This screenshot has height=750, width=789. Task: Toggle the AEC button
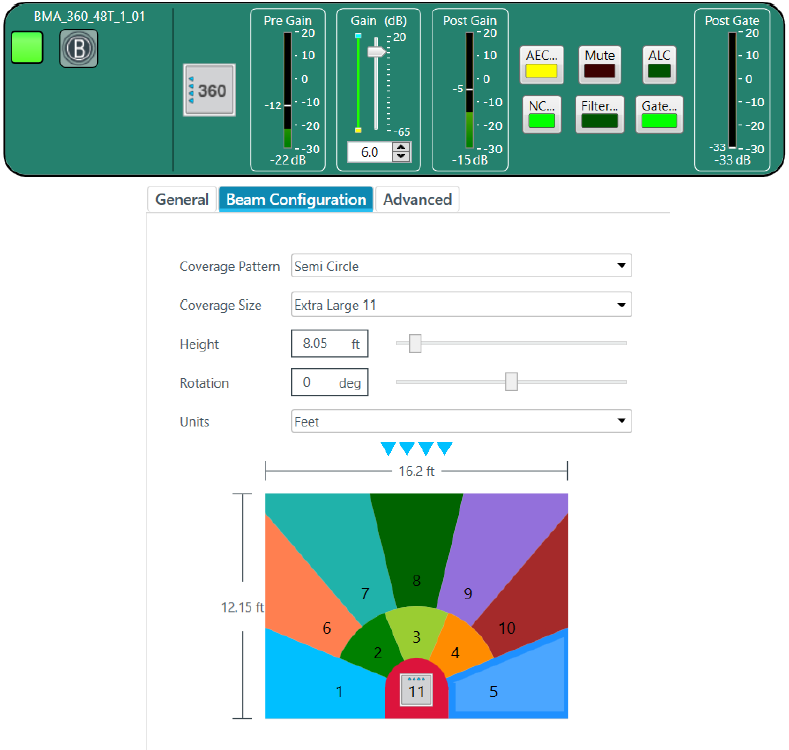542,63
